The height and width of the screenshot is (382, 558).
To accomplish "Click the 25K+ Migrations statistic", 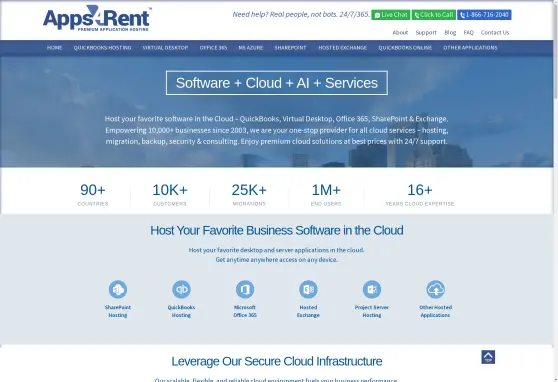I will click(249, 195).
